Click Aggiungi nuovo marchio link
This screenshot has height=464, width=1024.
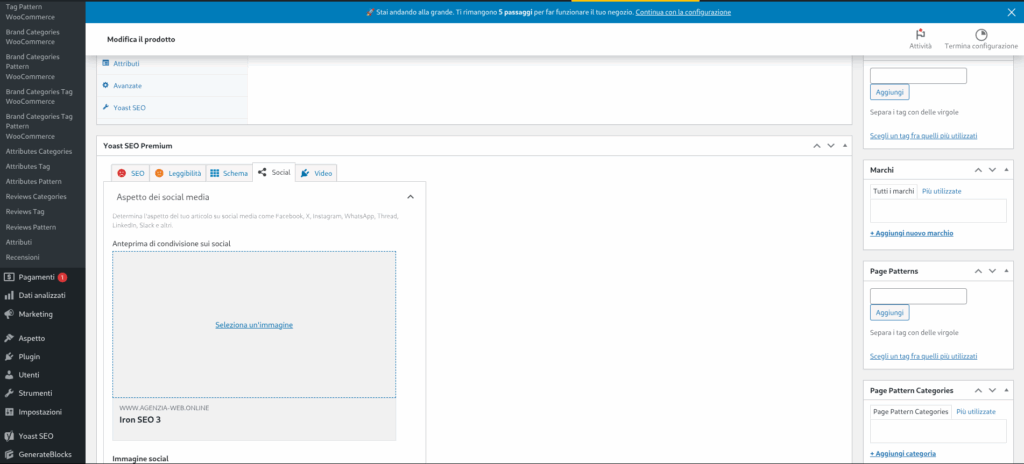(x=912, y=233)
